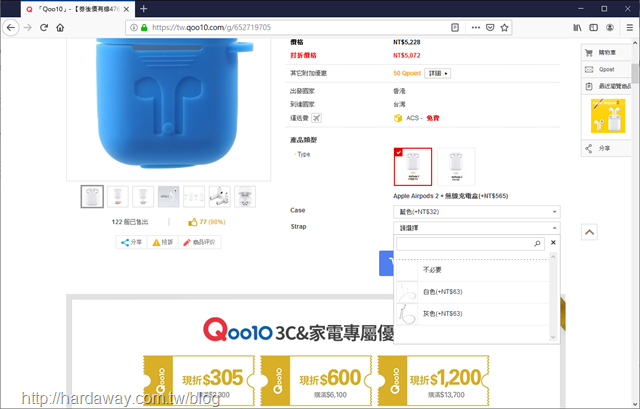
Task: Choose 不必要 strap option
Action: pyautogui.click(x=473, y=270)
